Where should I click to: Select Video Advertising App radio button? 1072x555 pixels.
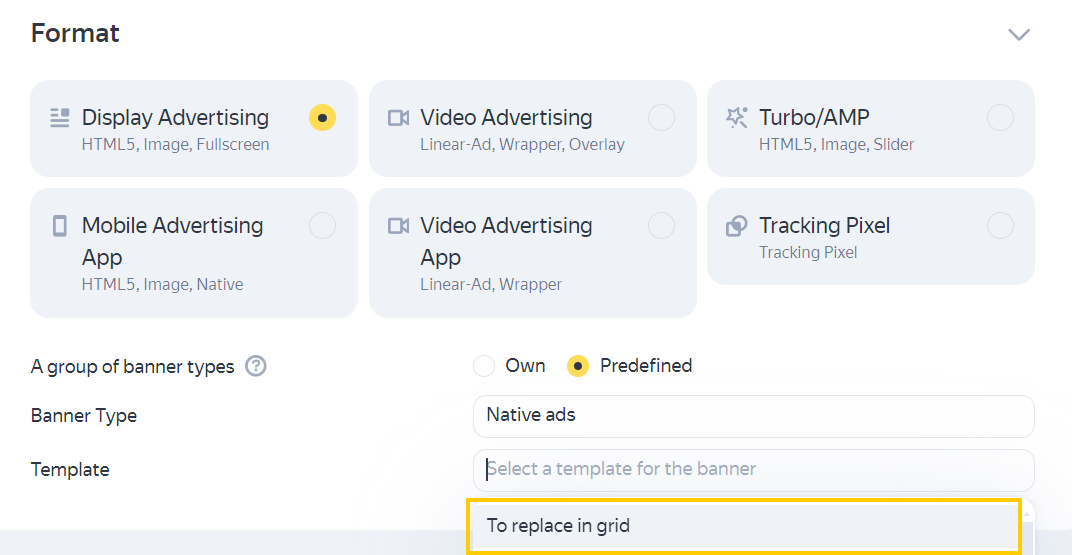tap(661, 226)
